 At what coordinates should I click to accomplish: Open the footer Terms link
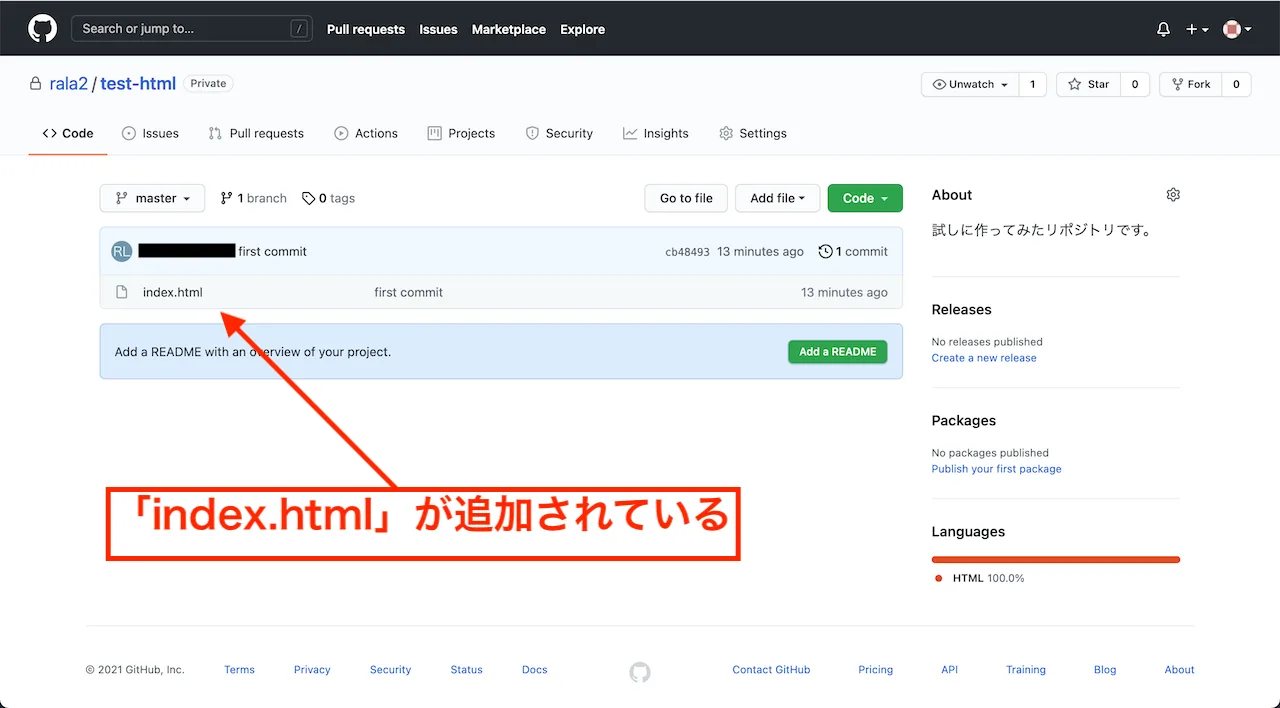click(239, 670)
